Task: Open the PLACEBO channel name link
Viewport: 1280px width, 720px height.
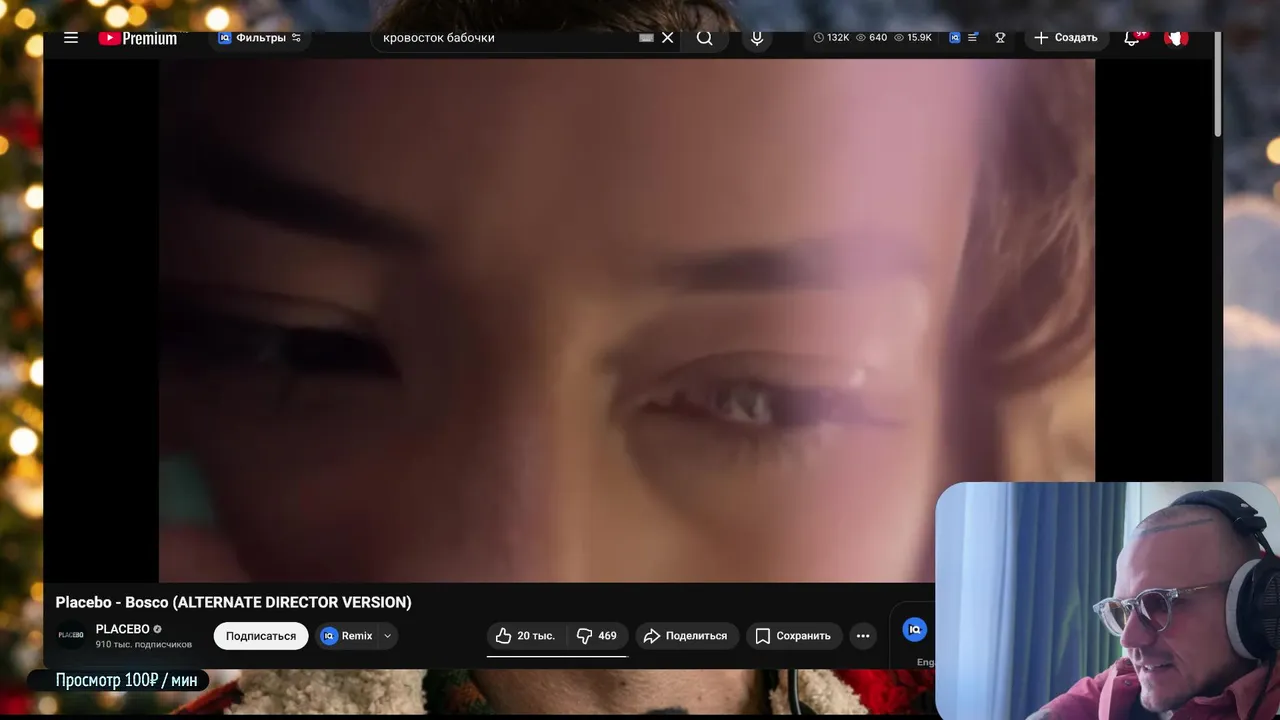Action: (x=122, y=629)
